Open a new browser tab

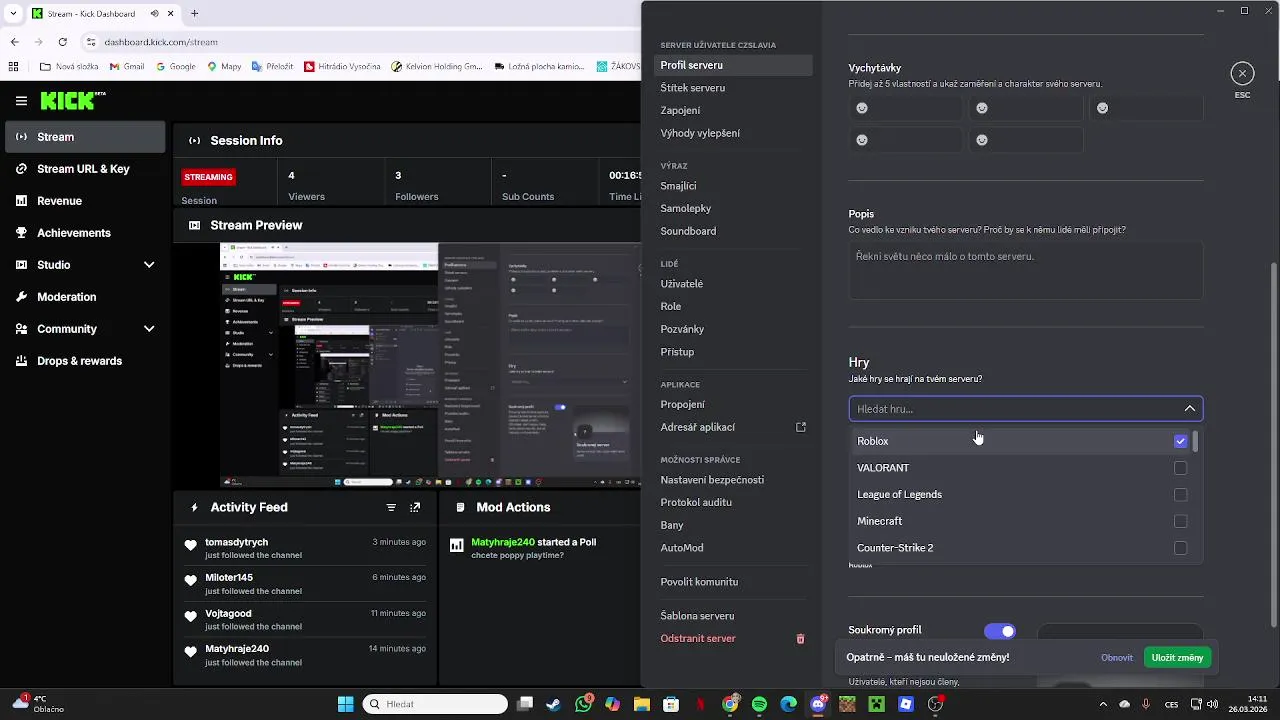[194, 14]
